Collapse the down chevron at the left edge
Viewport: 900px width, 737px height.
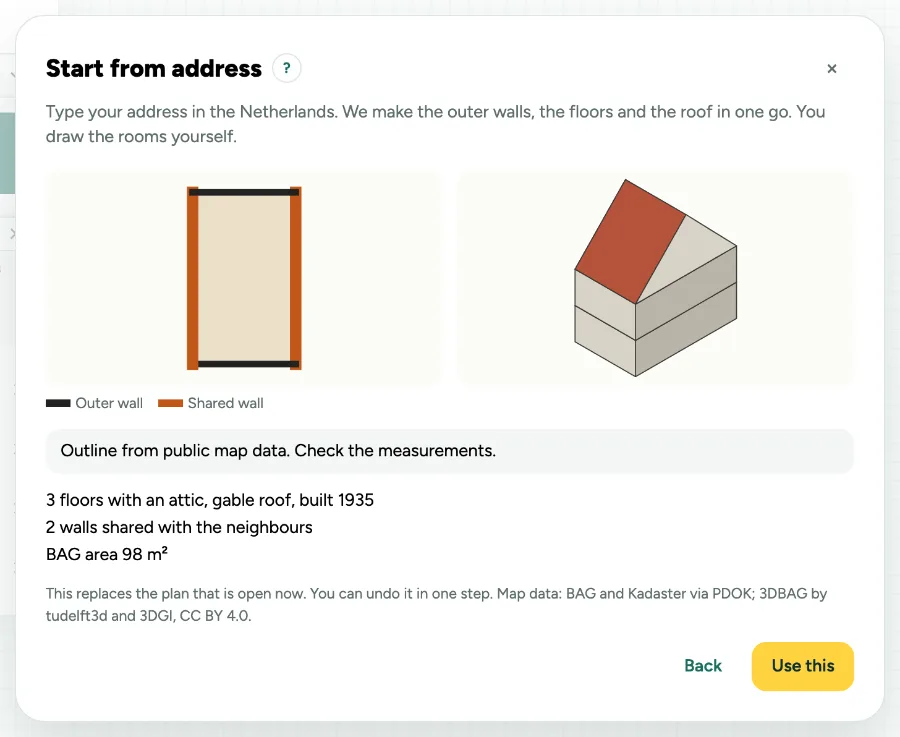coord(13,75)
